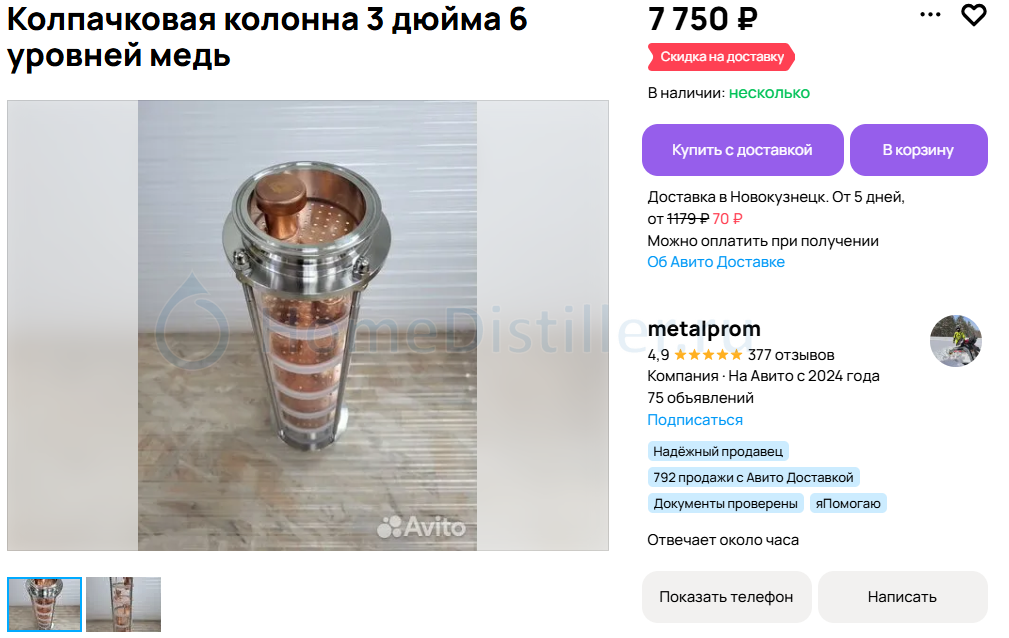The width and height of the screenshot is (1009, 638).
Task: Open the three-dot more options menu
Action: [x=930, y=14]
